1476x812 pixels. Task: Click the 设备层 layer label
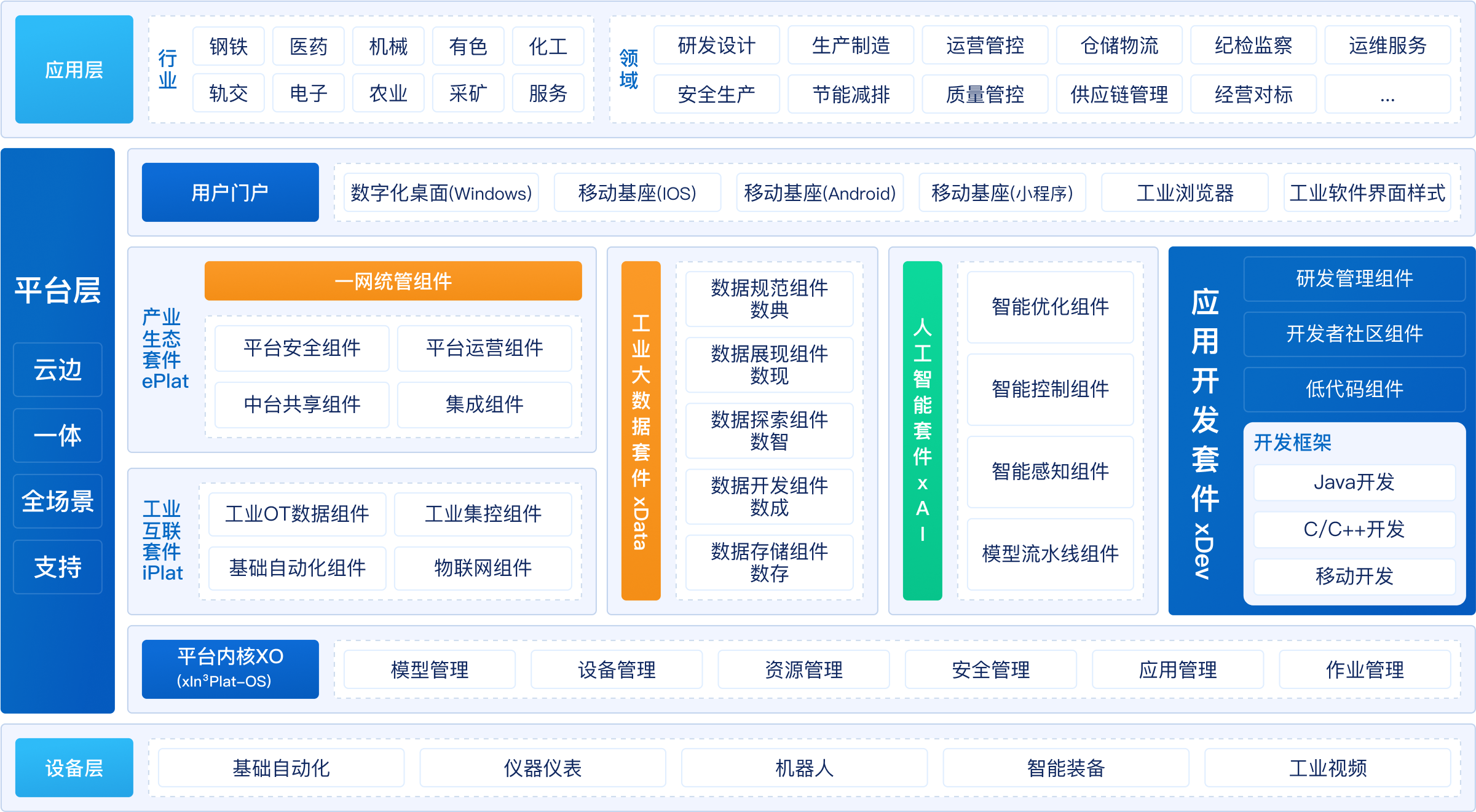tap(73, 767)
